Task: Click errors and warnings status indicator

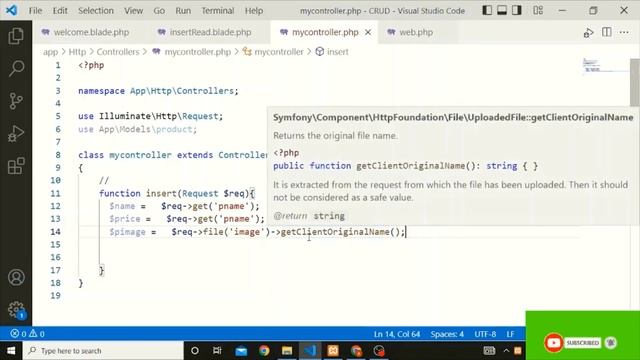Action: coord(27,334)
